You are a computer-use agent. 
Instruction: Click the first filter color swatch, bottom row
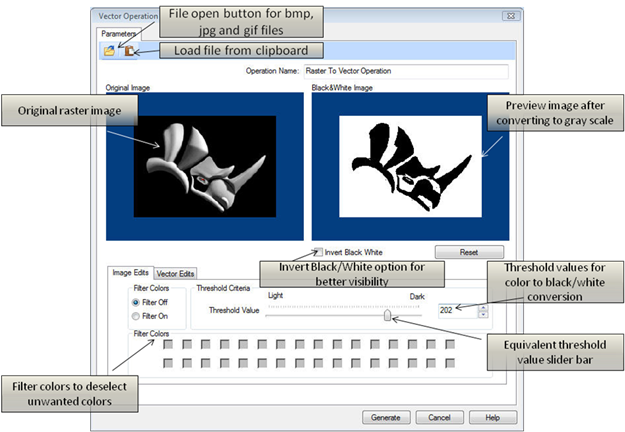click(x=168, y=363)
